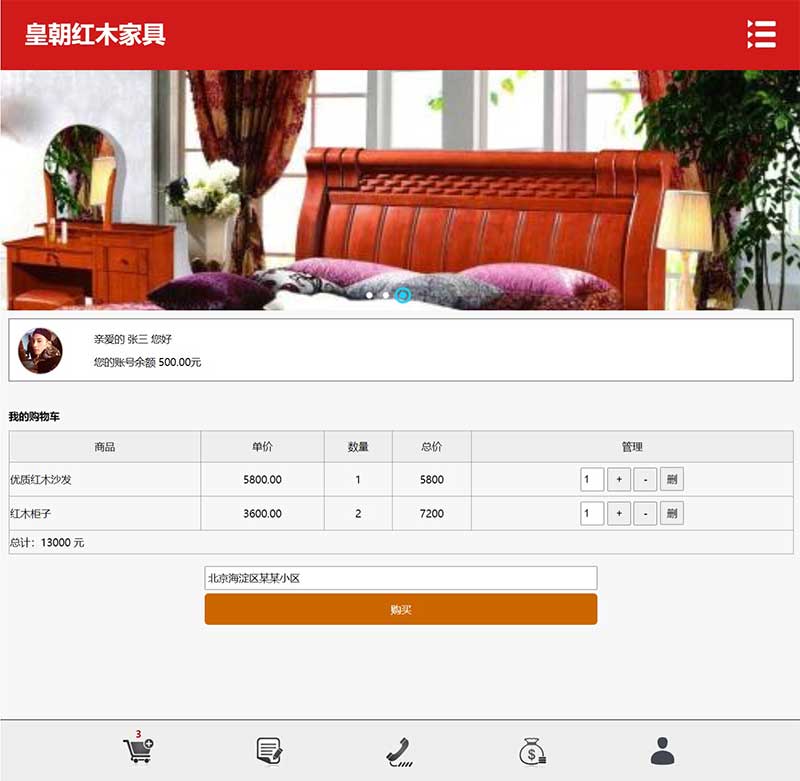Select the first carousel dot indicator
Screen dimensions: 800x781
coord(369,295)
